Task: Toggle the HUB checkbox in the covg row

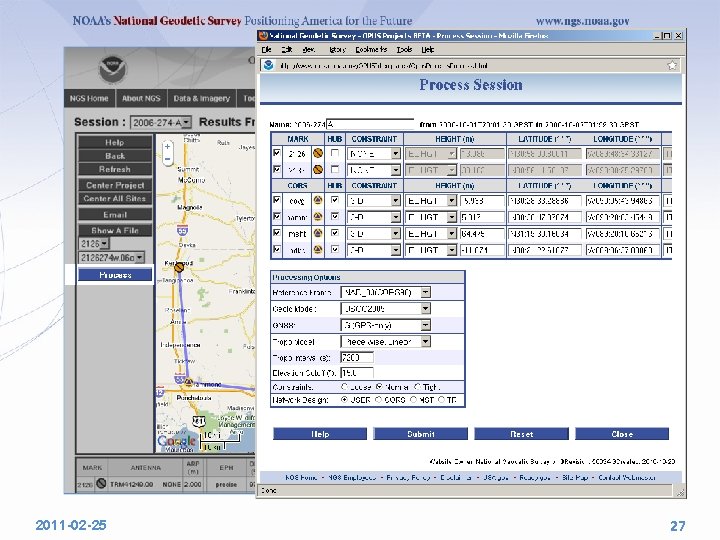Action: click(x=335, y=200)
